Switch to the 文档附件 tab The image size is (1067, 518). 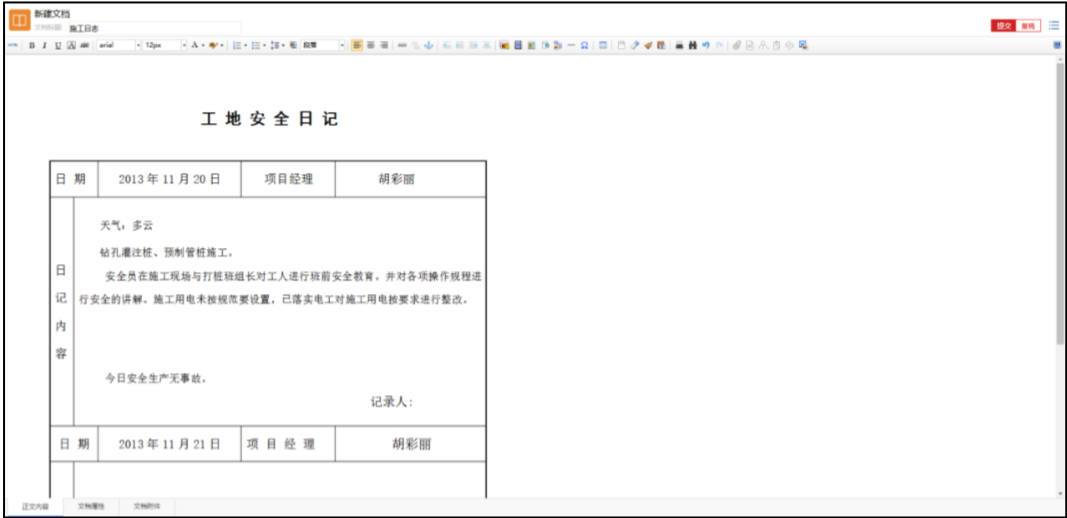tap(147, 506)
